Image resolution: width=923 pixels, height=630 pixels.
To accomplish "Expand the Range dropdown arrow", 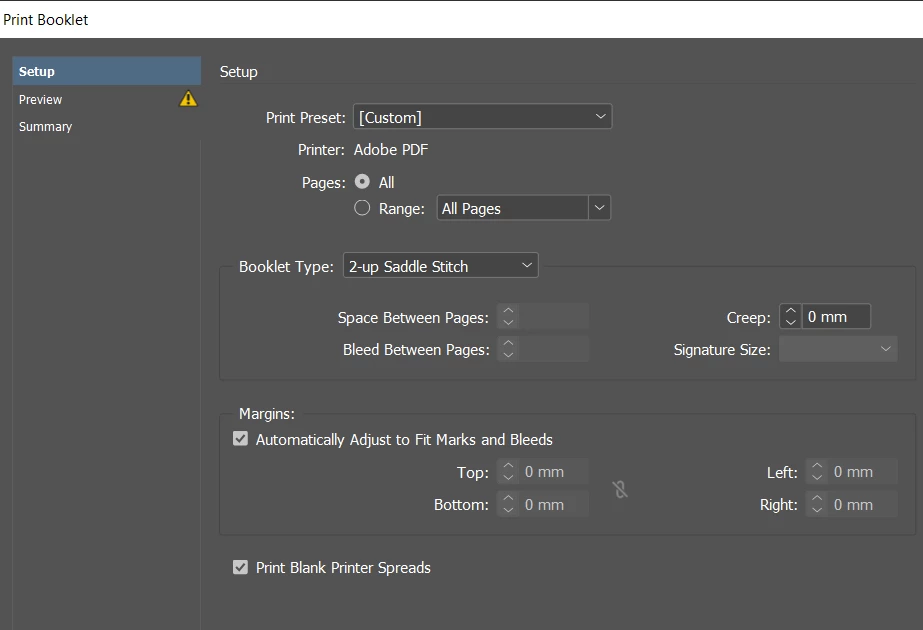I will click(x=599, y=208).
